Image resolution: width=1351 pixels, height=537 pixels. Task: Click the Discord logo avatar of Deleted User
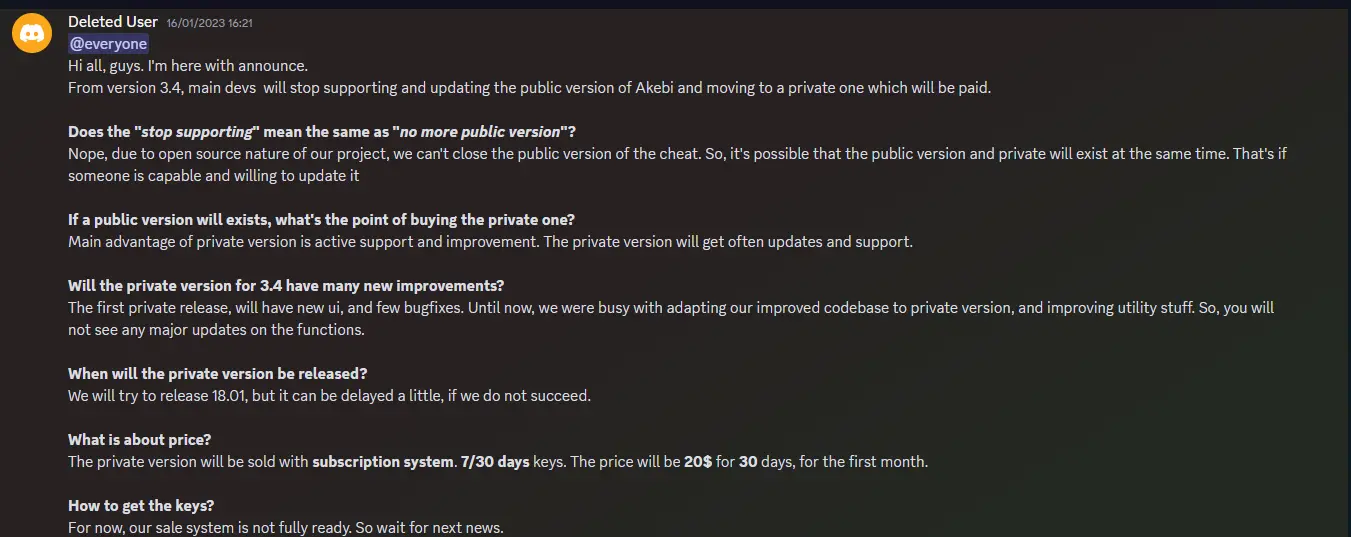(32, 34)
